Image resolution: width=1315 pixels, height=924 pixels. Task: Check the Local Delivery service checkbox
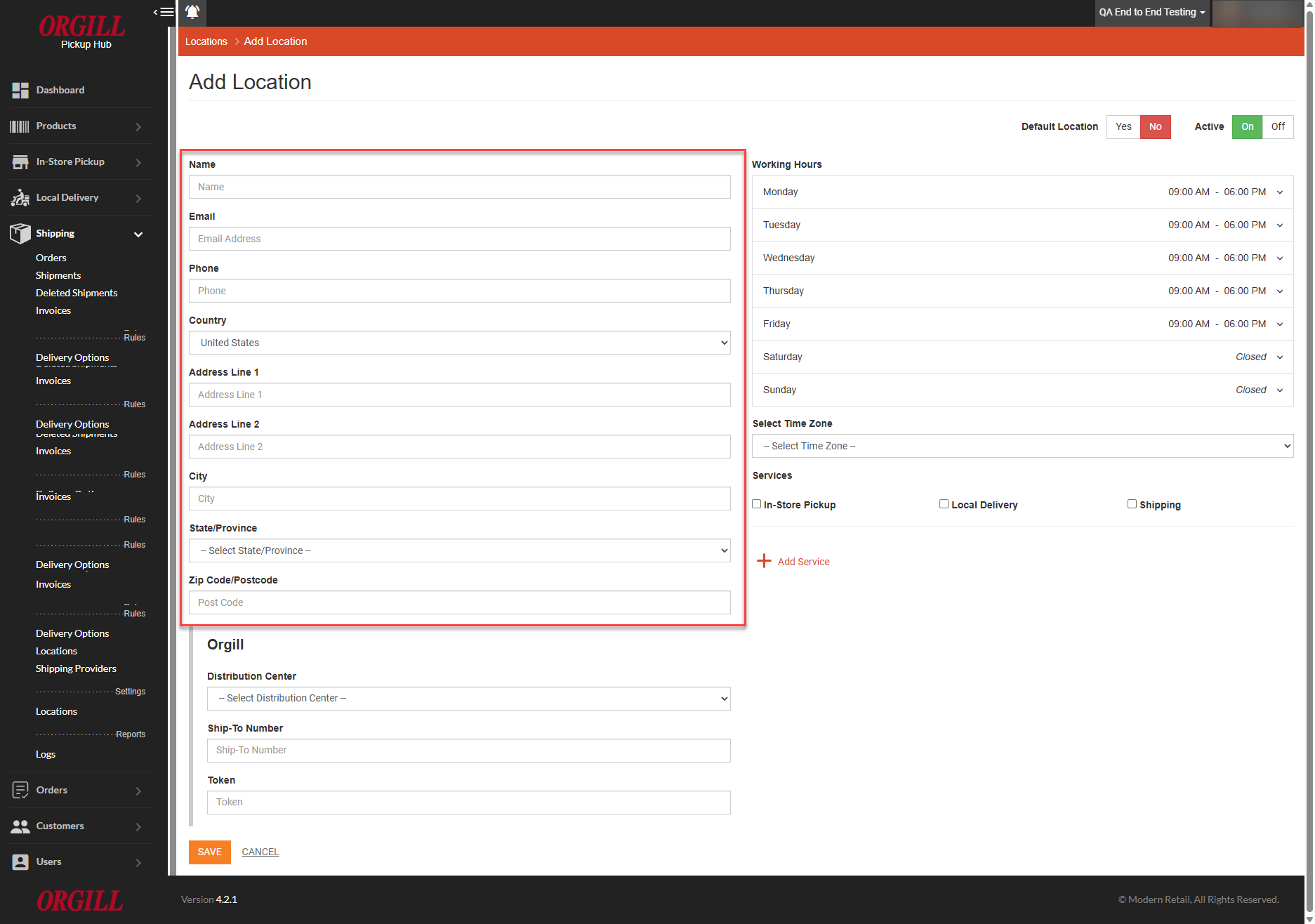point(944,504)
